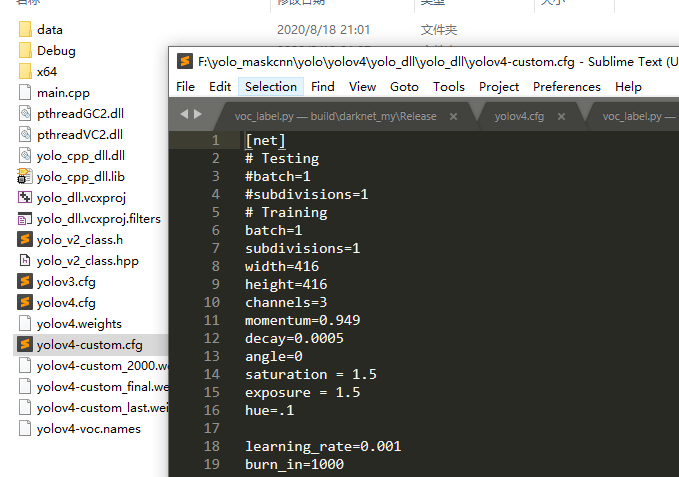
Task: Click the data folder icon
Action: (25, 29)
